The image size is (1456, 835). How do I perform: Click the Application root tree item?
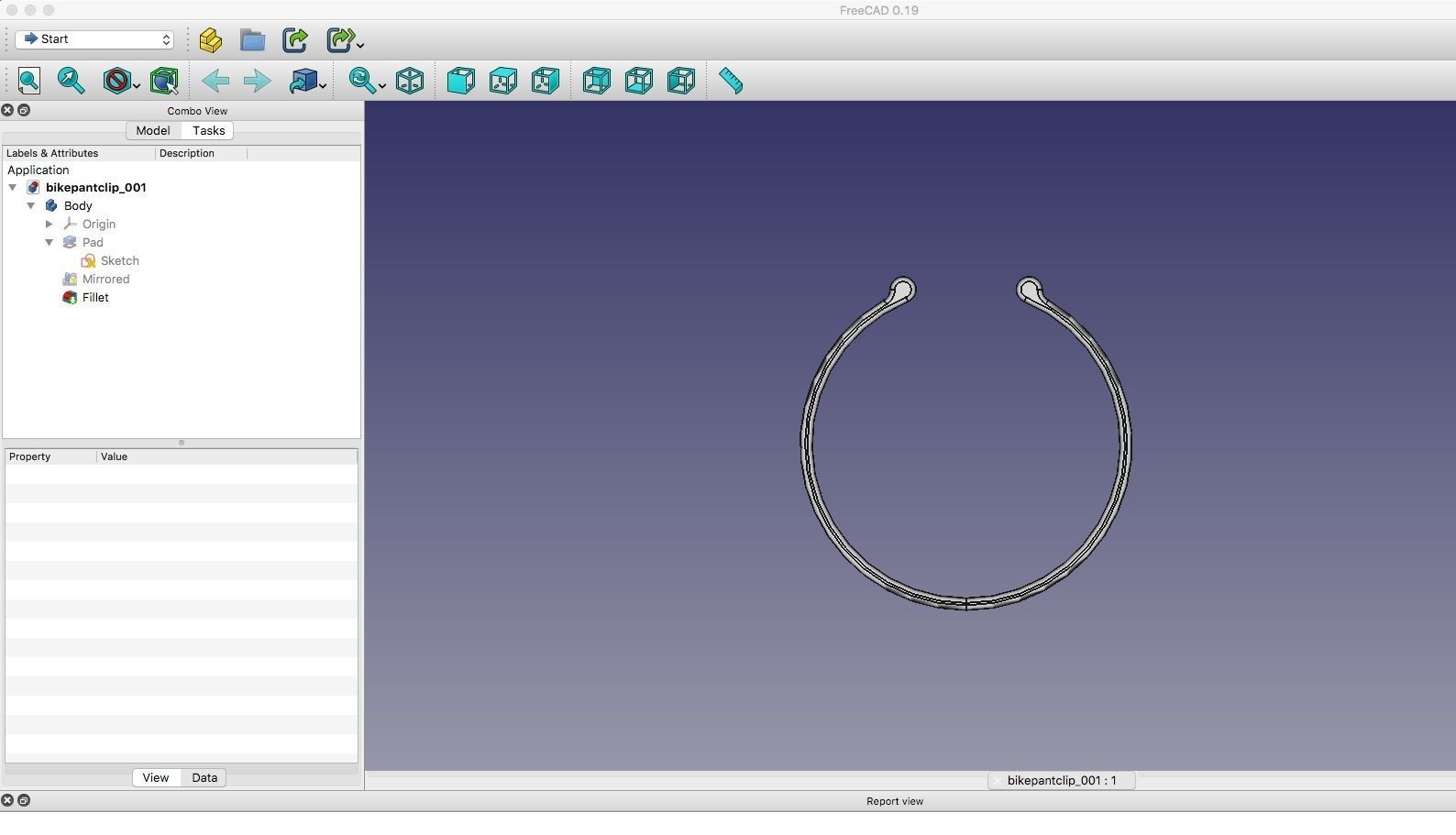click(39, 170)
